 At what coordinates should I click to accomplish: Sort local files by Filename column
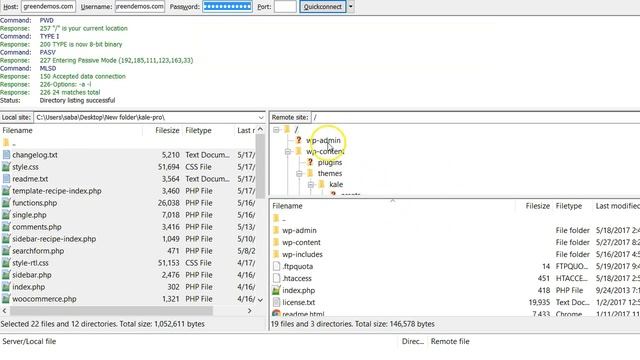[71, 131]
